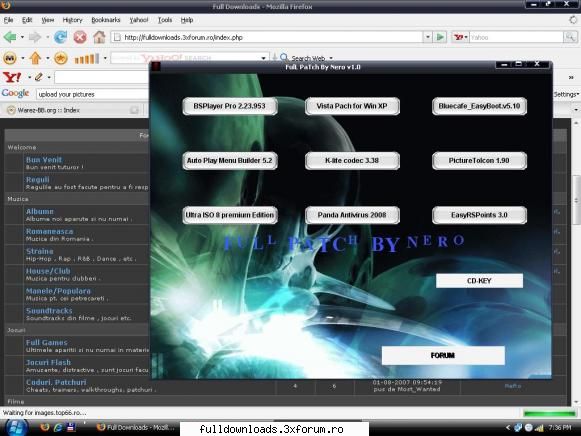Open the Google toolbar Settings dropdown

(x=566, y=94)
